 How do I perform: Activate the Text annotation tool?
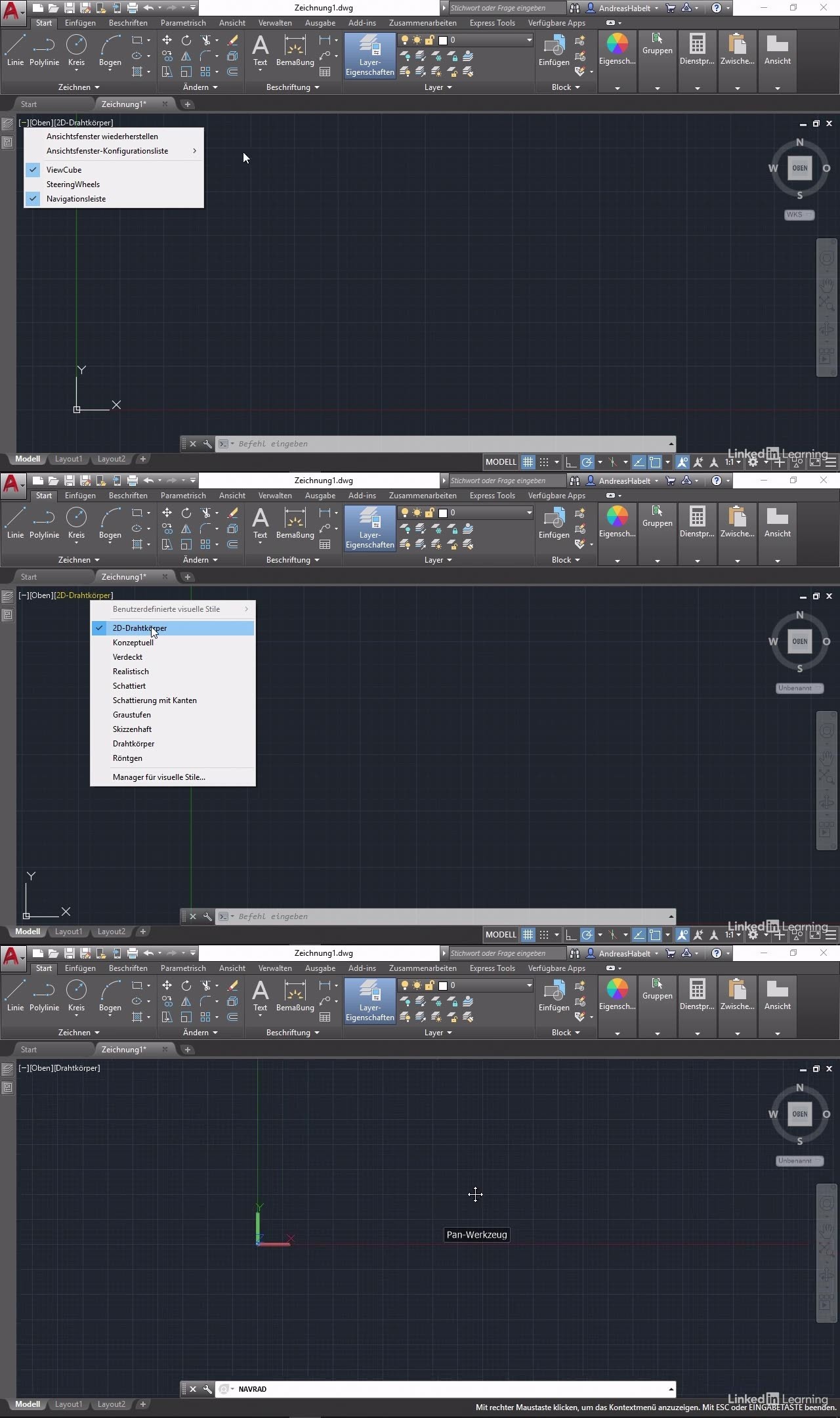260,50
